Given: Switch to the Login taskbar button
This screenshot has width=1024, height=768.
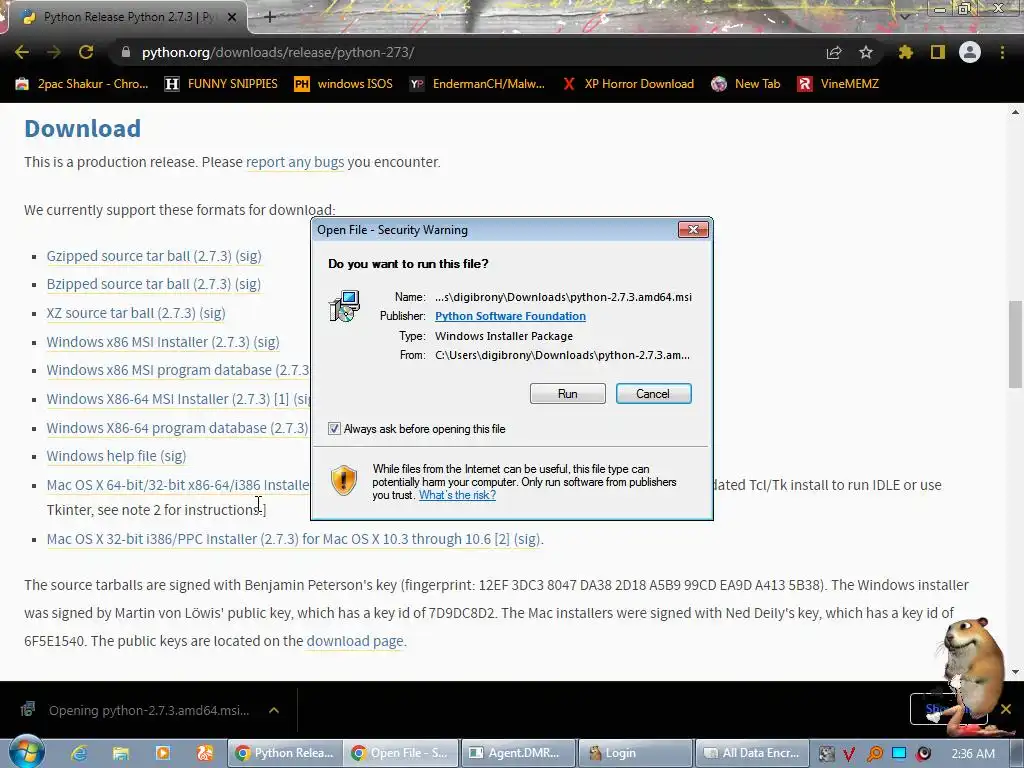Looking at the screenshot, I should [635, 753].
